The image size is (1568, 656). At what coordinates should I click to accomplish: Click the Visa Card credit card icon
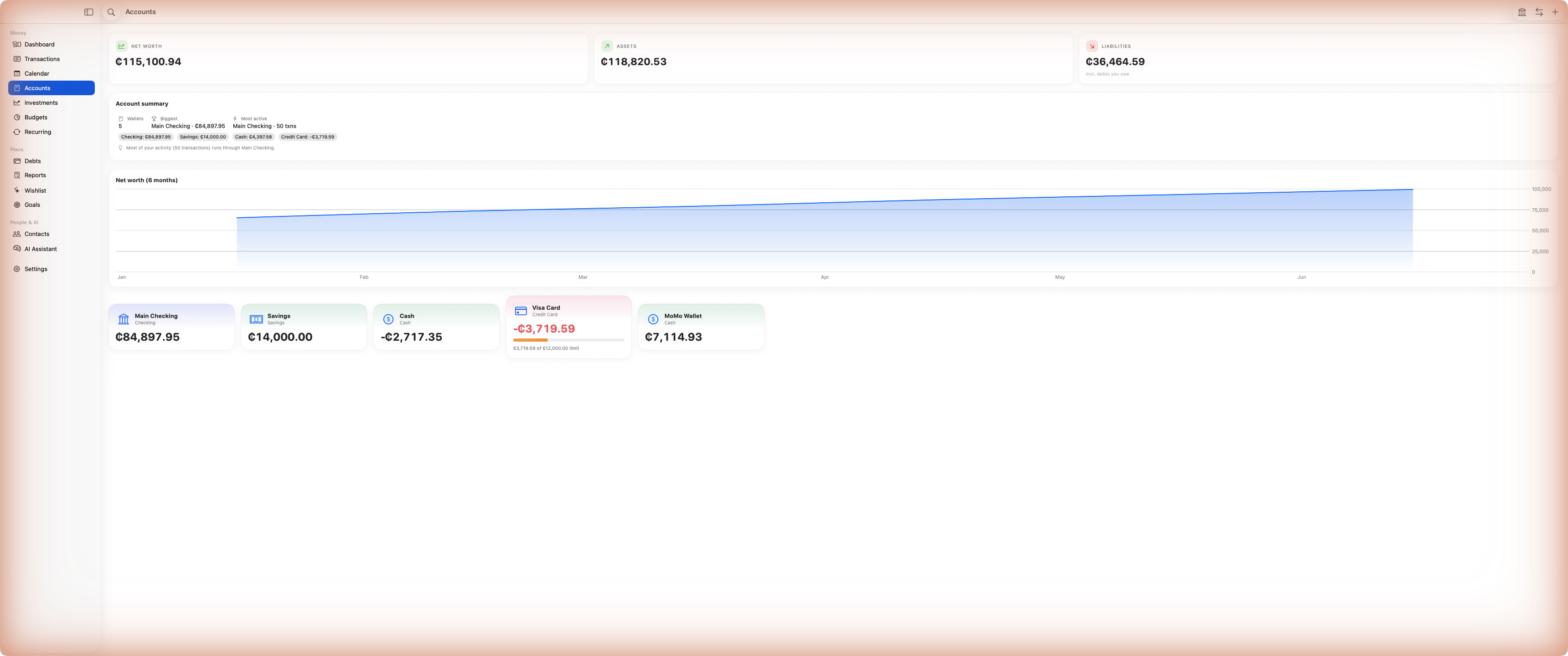pos(521,311)
